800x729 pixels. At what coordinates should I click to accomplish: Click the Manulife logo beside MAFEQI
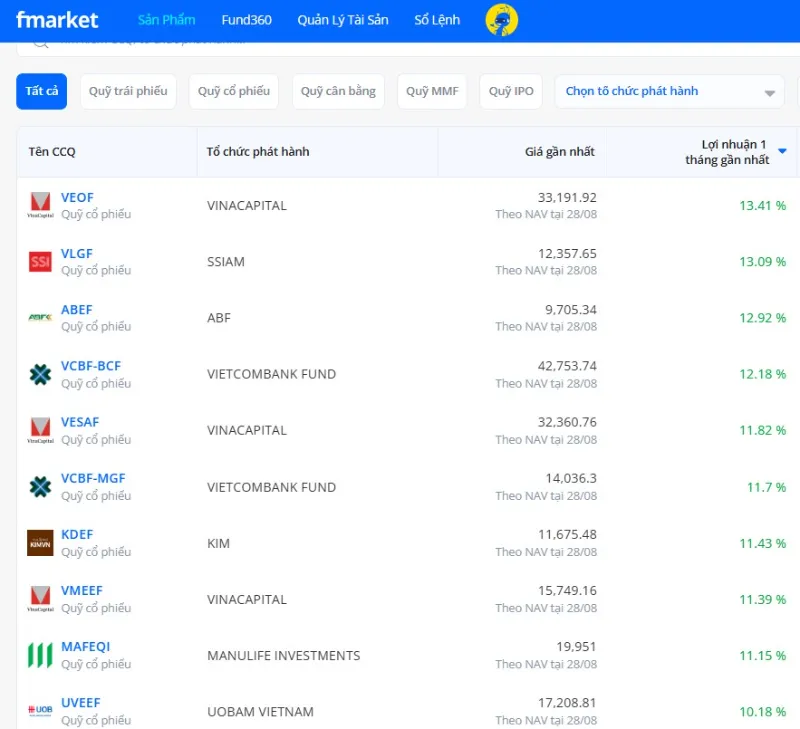coord(40,655)
